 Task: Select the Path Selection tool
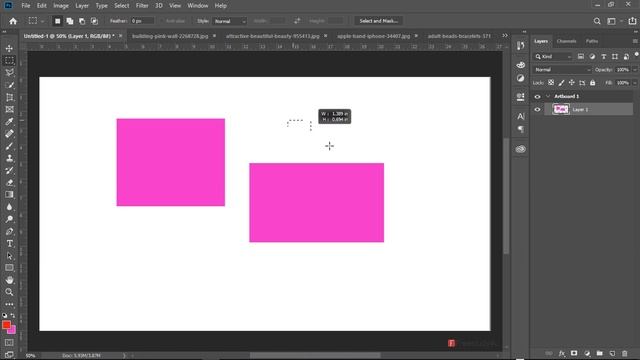point(9,256)
